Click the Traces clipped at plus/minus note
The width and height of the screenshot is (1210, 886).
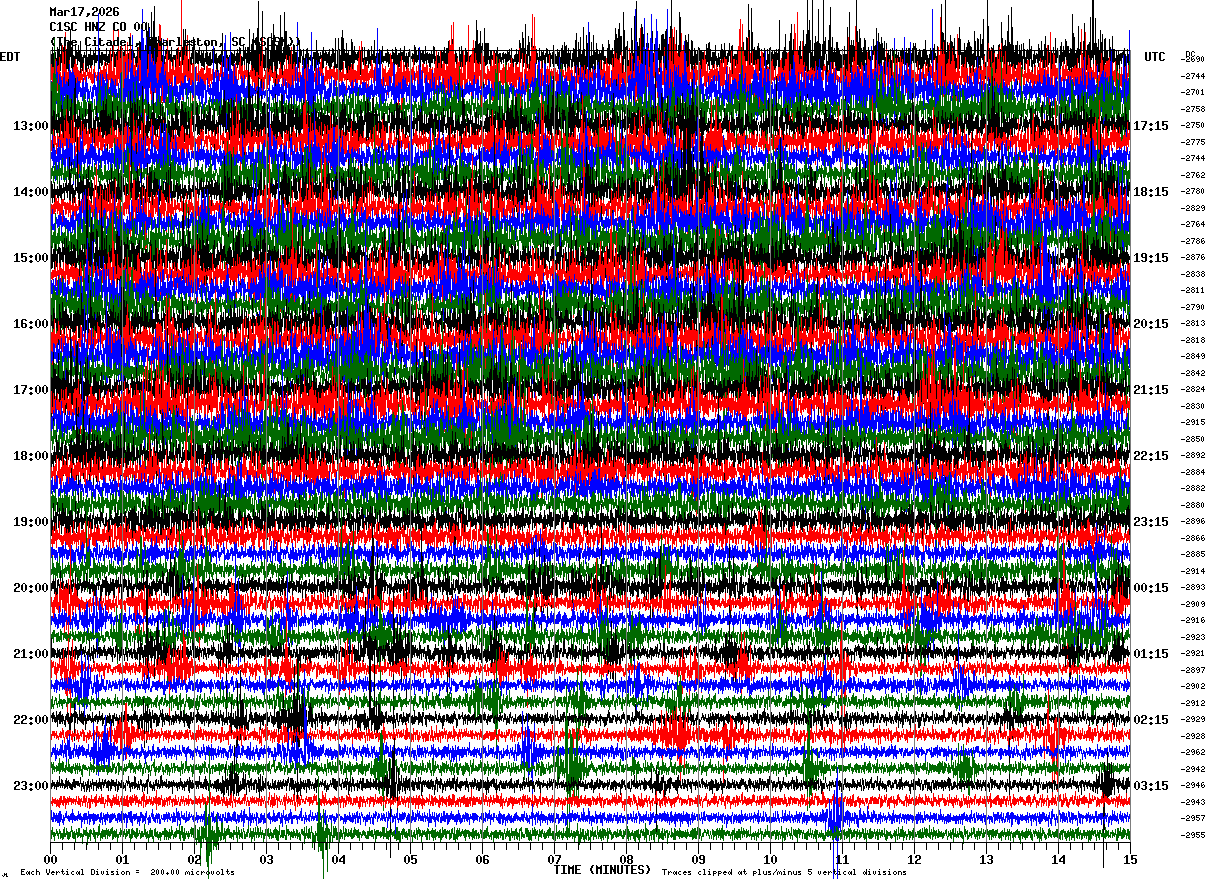click(784, 873)
